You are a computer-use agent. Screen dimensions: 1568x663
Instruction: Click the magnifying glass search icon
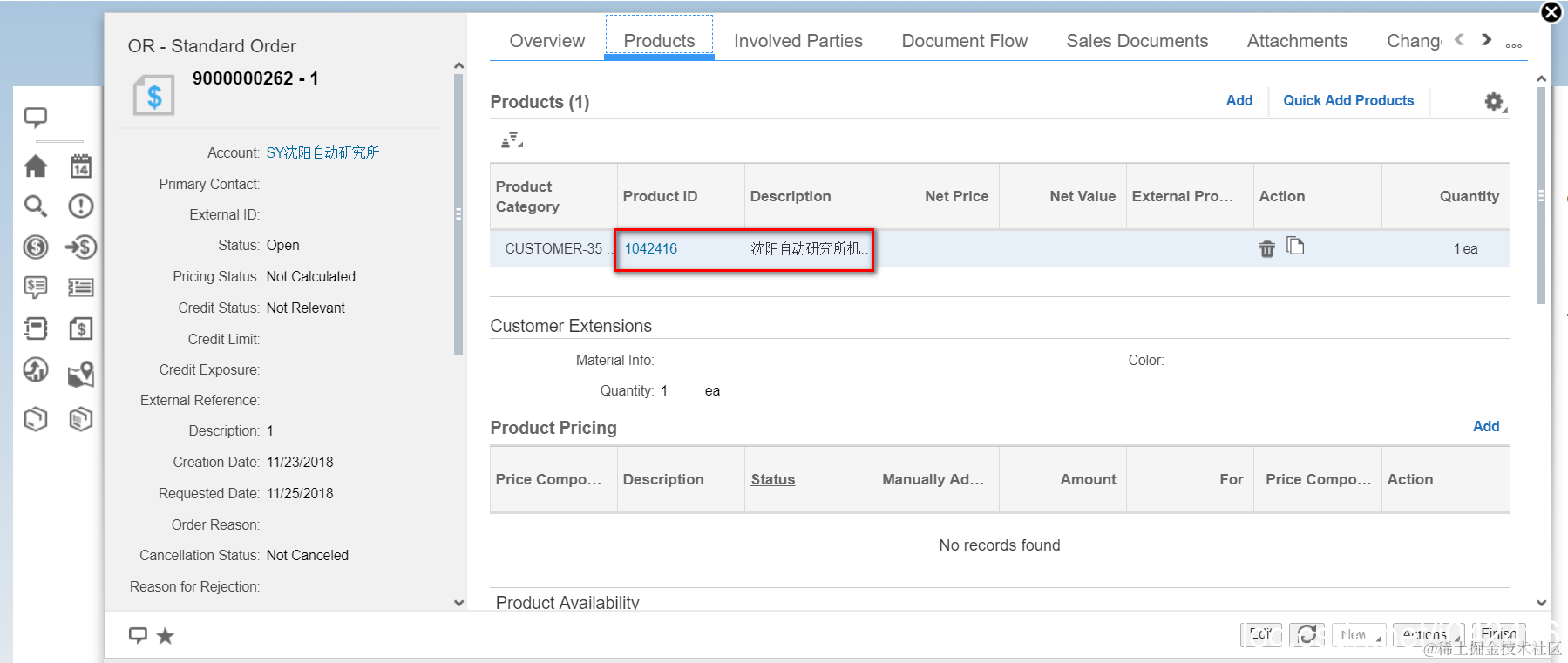tap(36, 206)
